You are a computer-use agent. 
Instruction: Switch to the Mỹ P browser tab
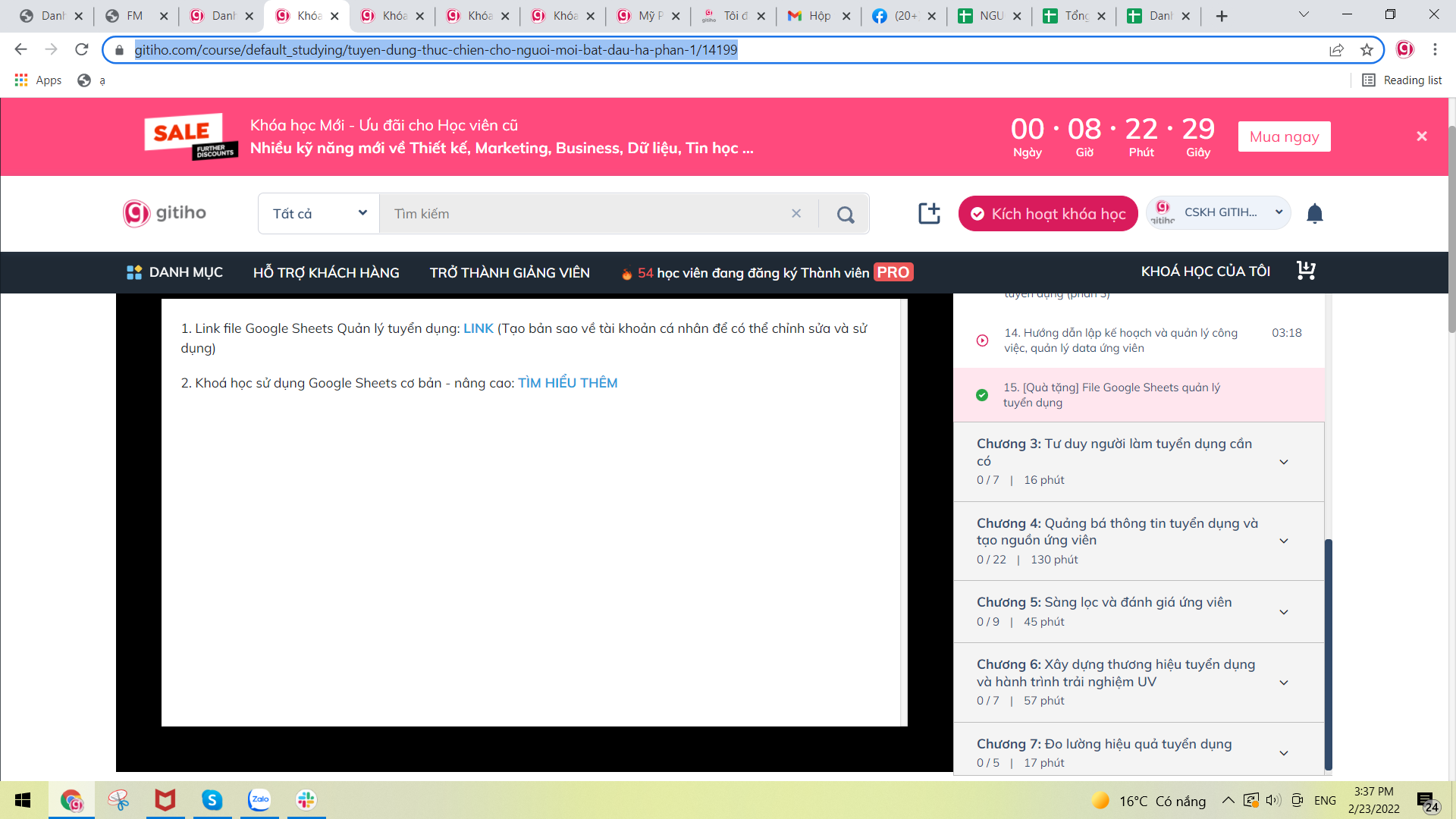648,16
